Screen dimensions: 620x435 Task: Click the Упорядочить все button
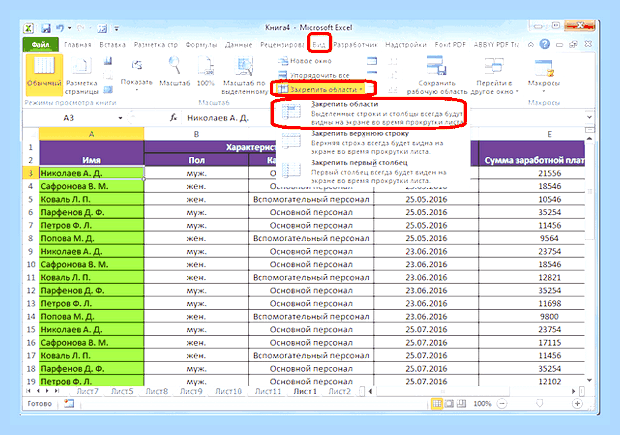coord(314,75)
